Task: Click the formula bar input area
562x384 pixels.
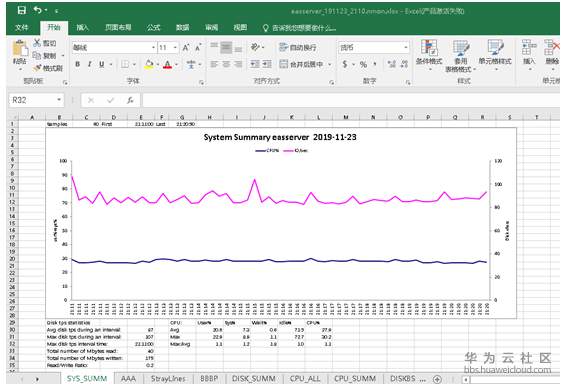Action: click(x=351, y=100)
